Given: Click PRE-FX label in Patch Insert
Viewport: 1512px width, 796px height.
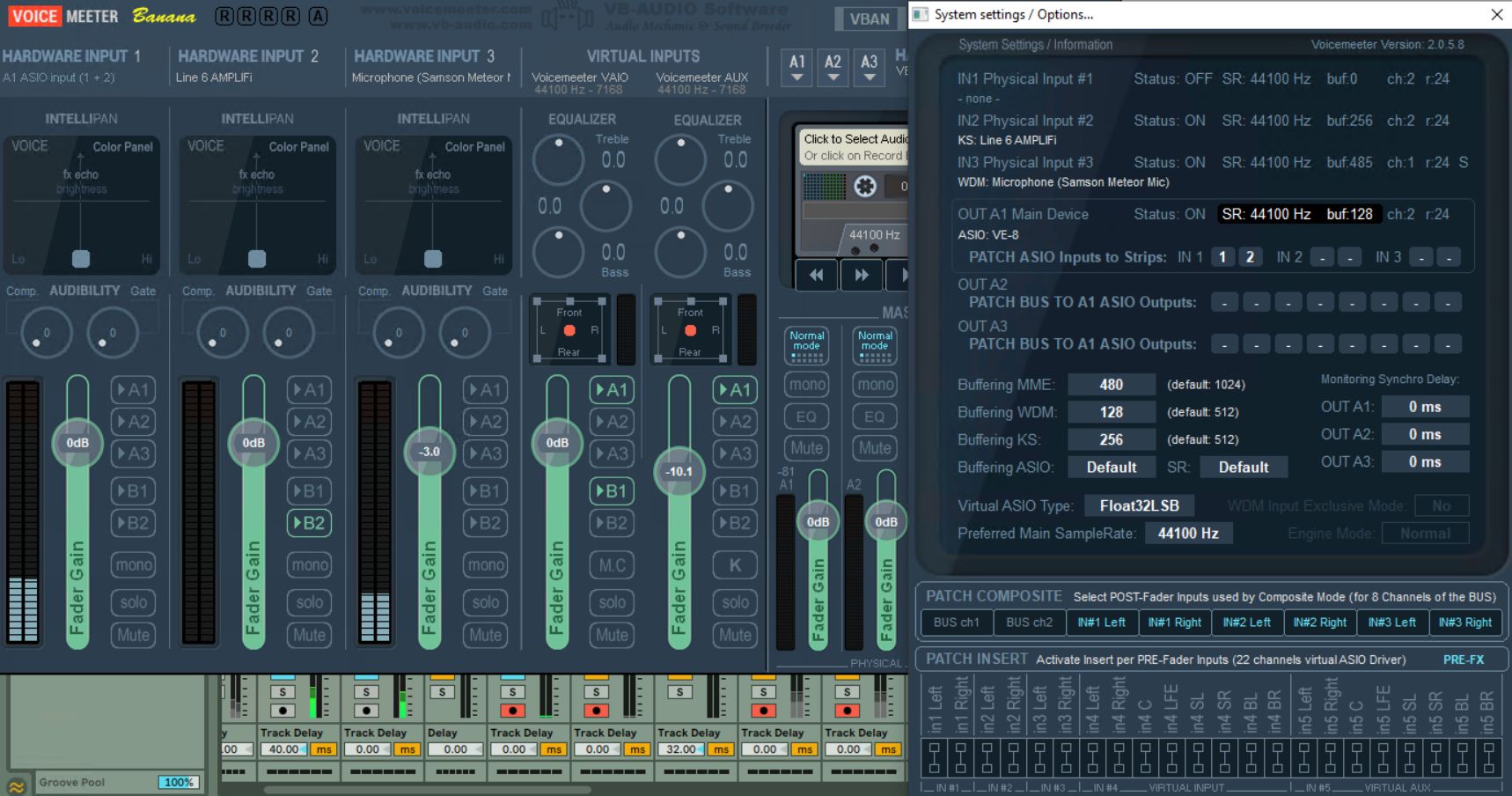Looking at the screenshot, I should 1464,660.
